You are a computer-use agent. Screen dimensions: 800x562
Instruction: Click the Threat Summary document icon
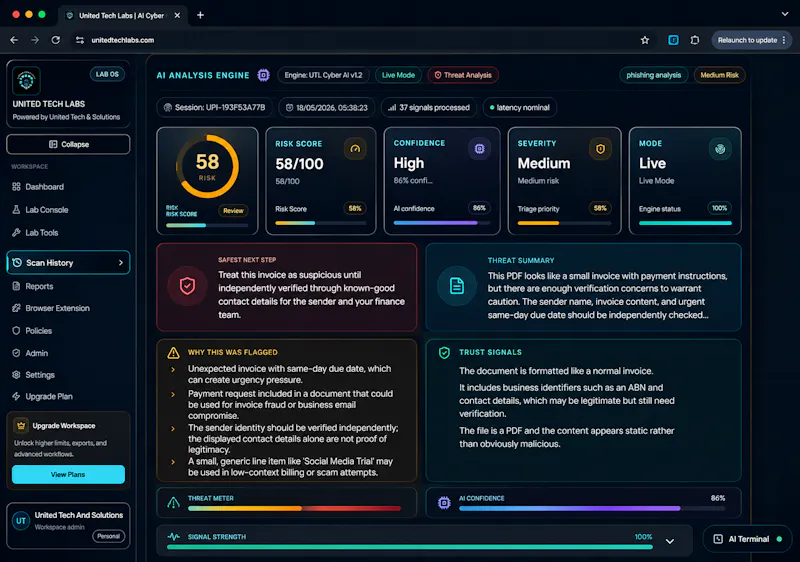click(457, 286)
